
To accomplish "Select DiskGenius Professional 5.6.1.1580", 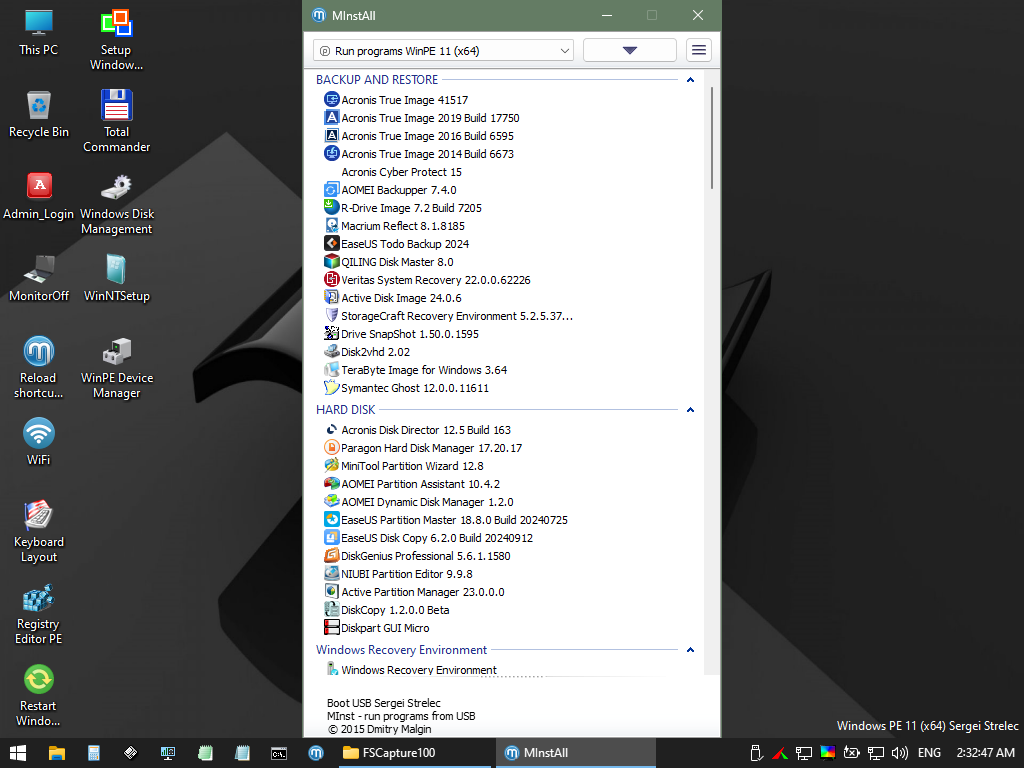I will pyautogui.click(x=417, y=556).
